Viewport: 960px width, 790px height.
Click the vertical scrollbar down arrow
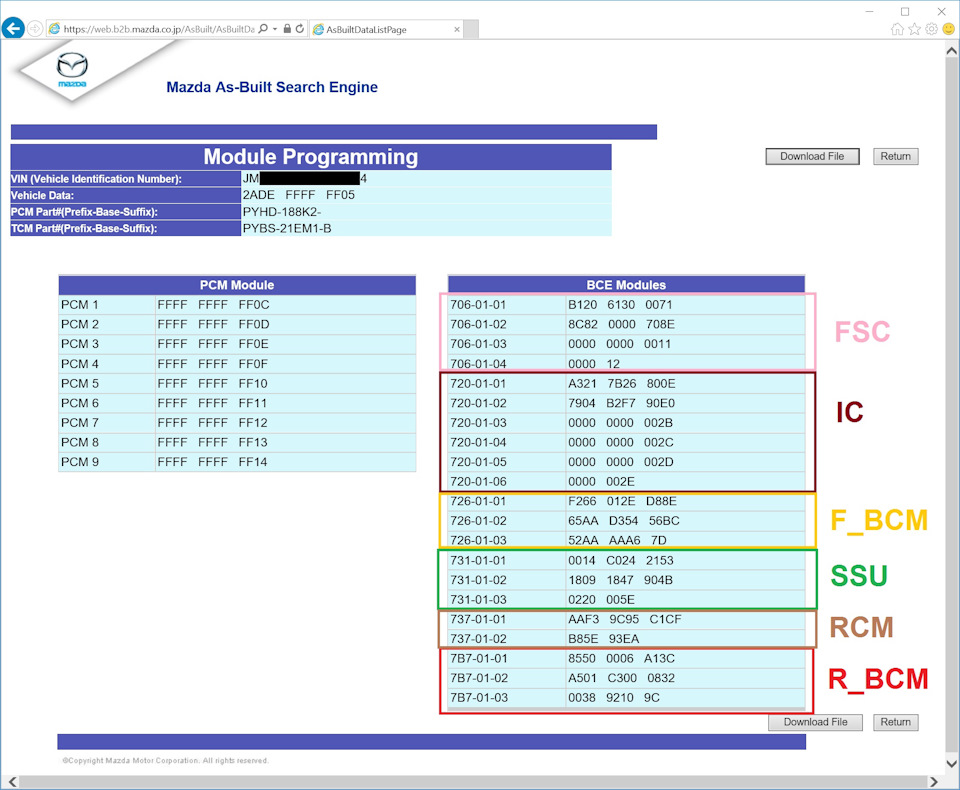[951, 763]
